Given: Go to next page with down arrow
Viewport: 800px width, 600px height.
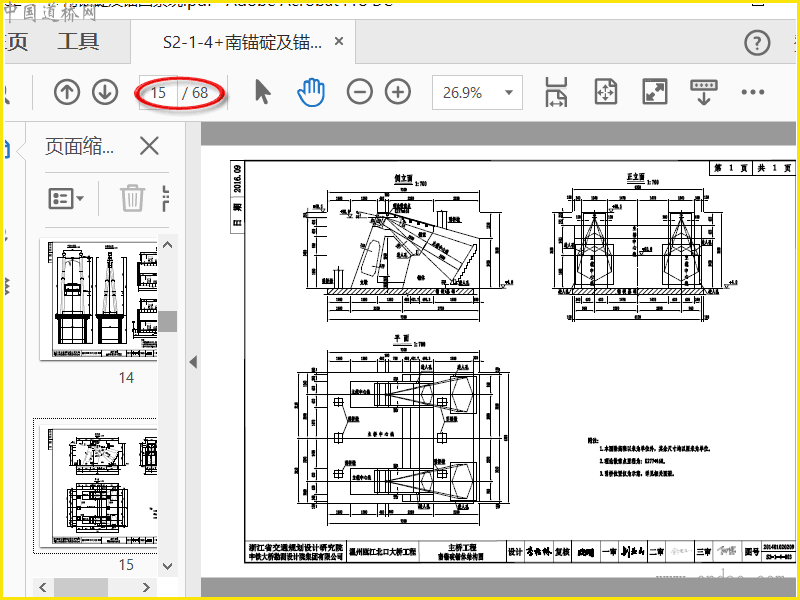Looking at the screenshot, I should click(105, 92).
